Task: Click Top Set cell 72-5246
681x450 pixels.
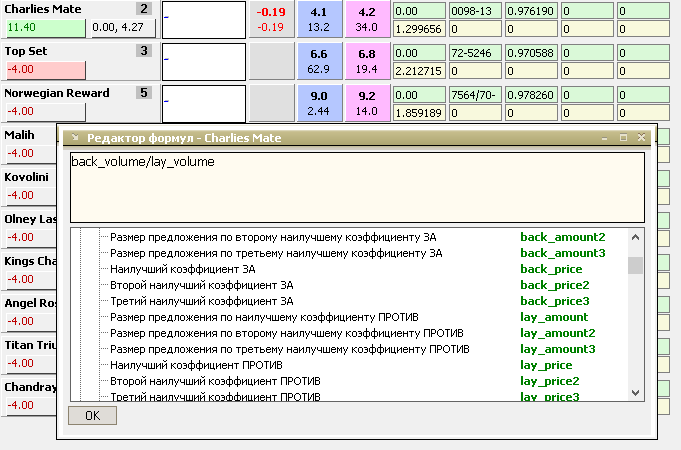Action: (475, 53)
